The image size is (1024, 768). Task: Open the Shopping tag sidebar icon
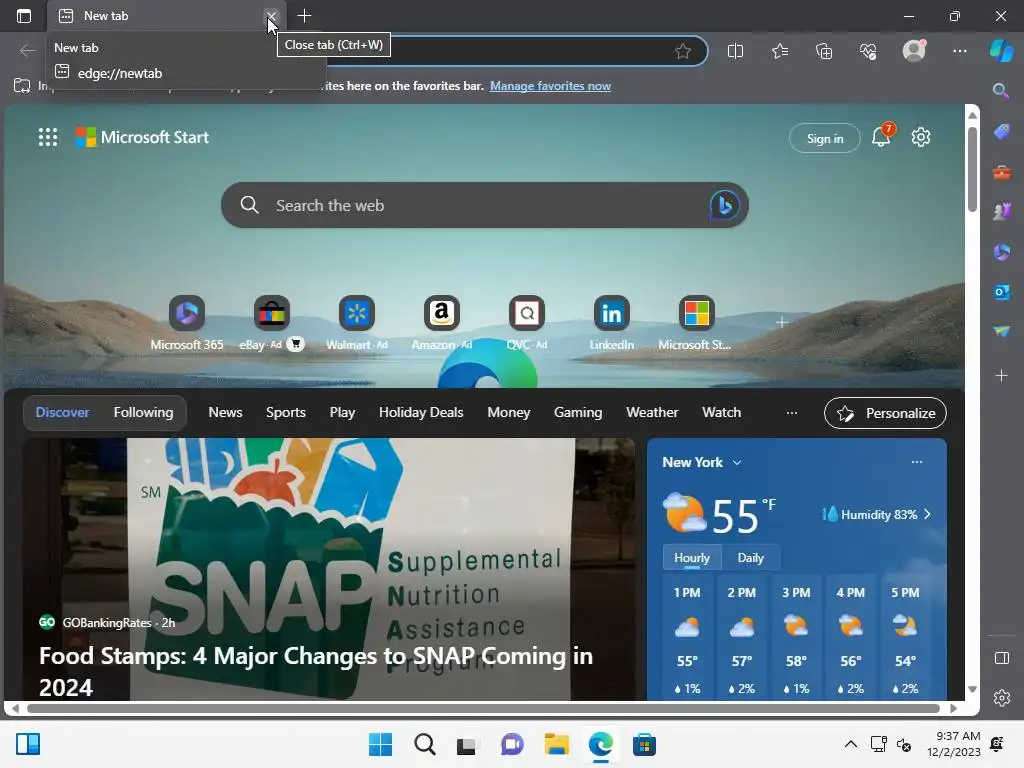click(1002, 132)
